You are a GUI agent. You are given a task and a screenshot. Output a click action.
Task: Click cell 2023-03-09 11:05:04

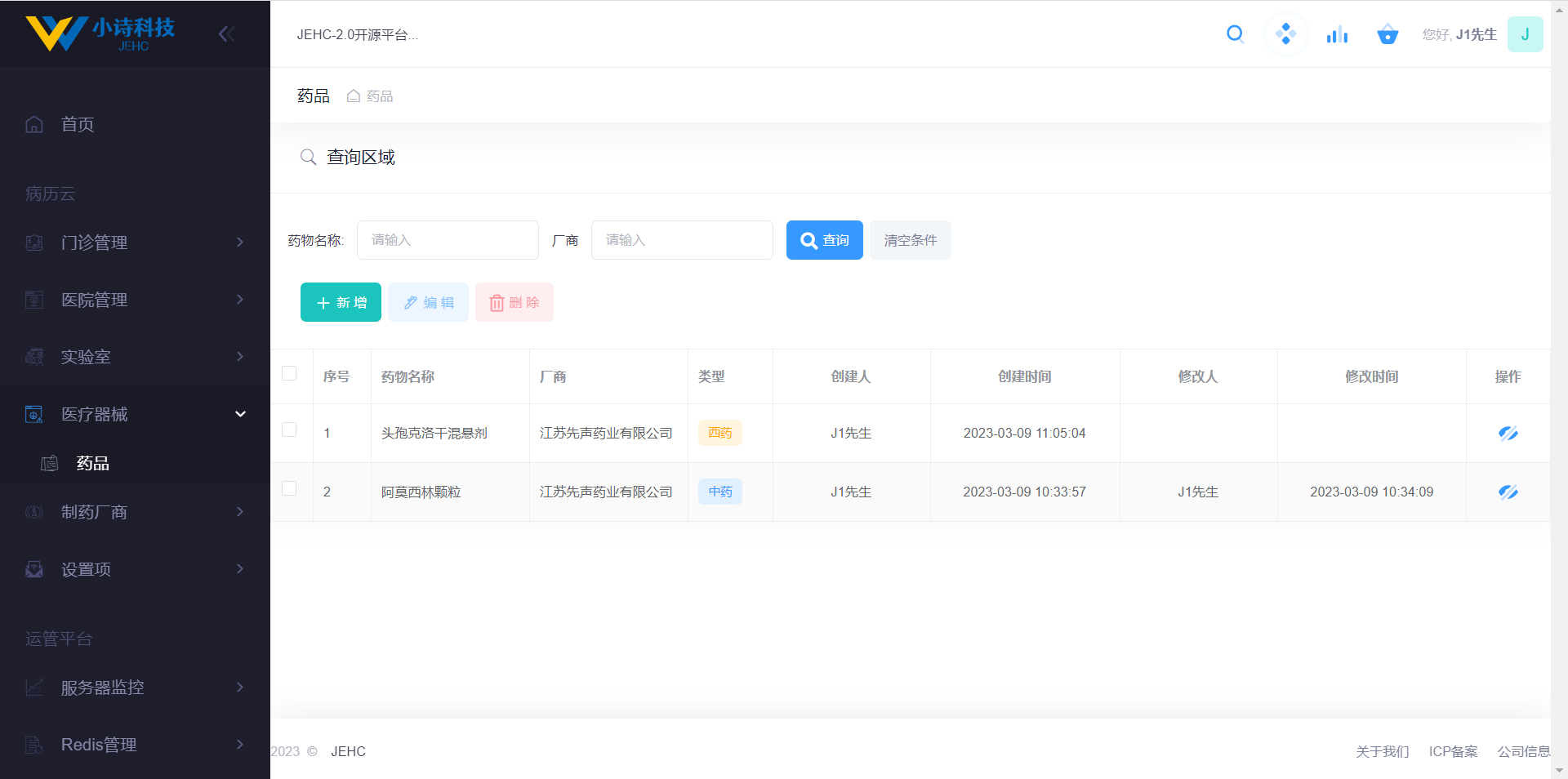click(x=1024, y=433)
